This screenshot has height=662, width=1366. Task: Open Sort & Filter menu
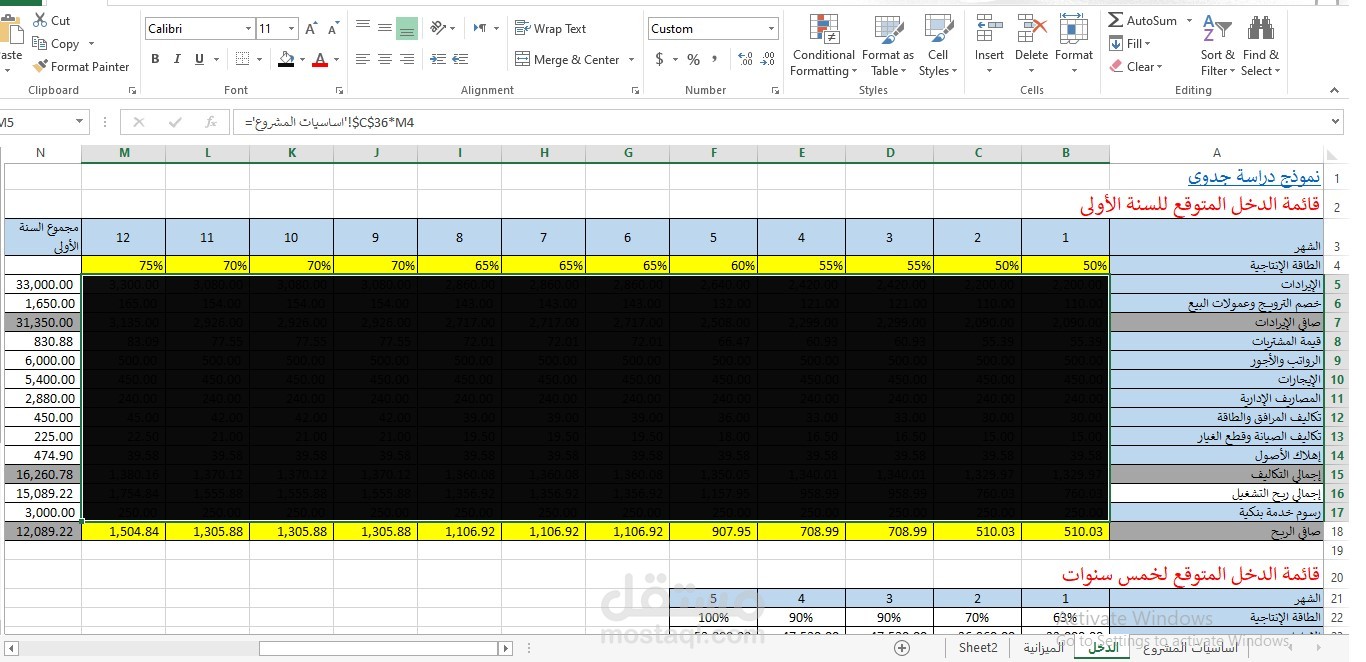pos(1218,46)
